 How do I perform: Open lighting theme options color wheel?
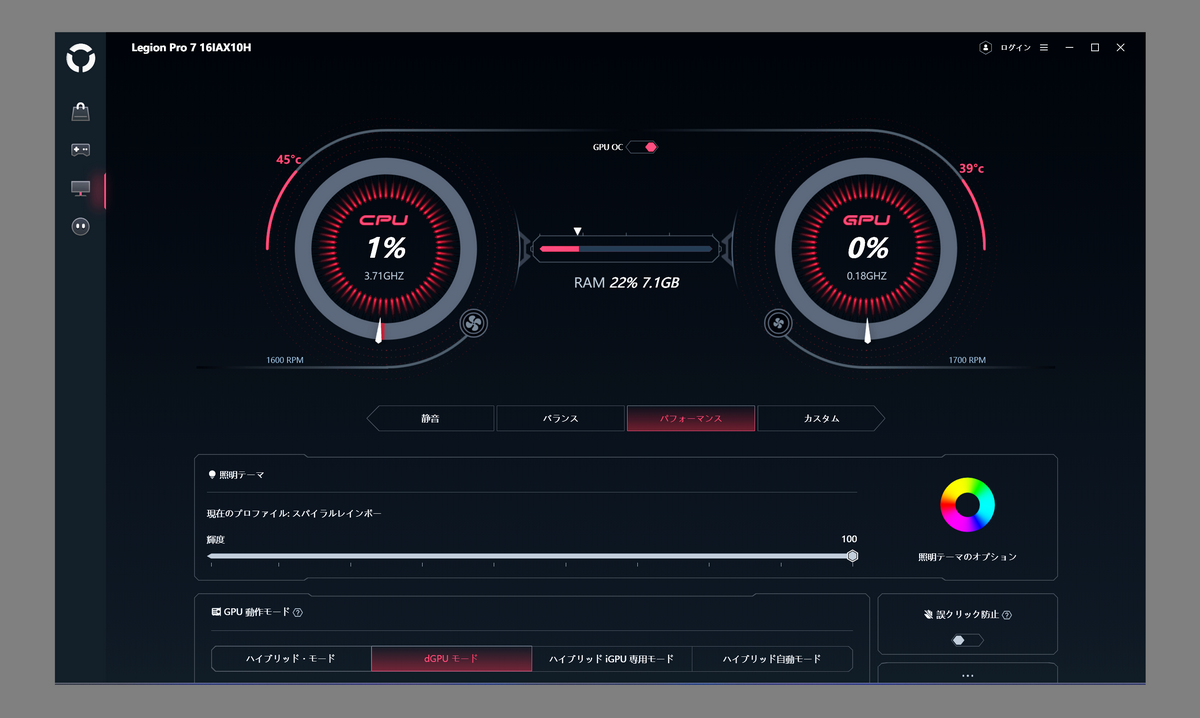click(967, 505)
